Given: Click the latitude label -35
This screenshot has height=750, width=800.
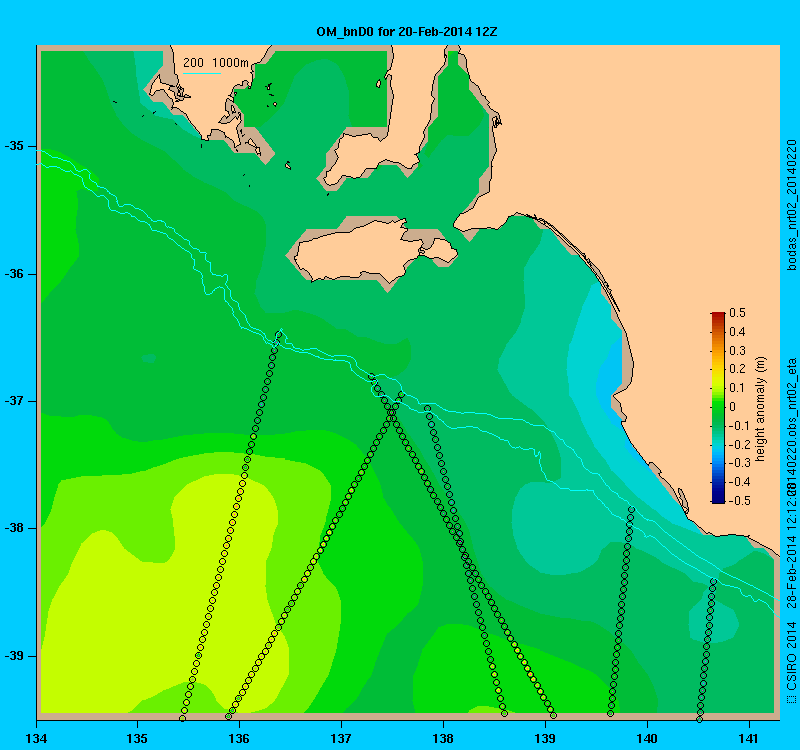Looking at the screenshot, I should 14,146.
